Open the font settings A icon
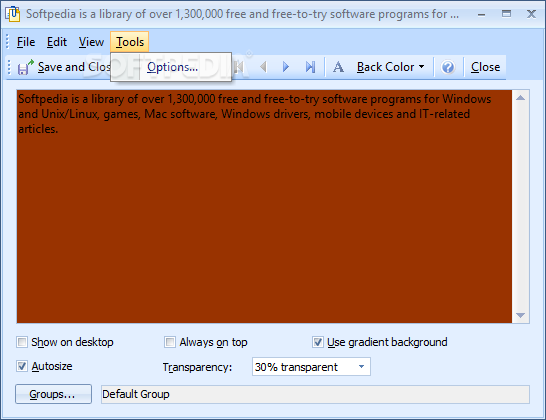The width and height of the screenshot is (546, 420). pyautogui.click(x=338, y=67)
